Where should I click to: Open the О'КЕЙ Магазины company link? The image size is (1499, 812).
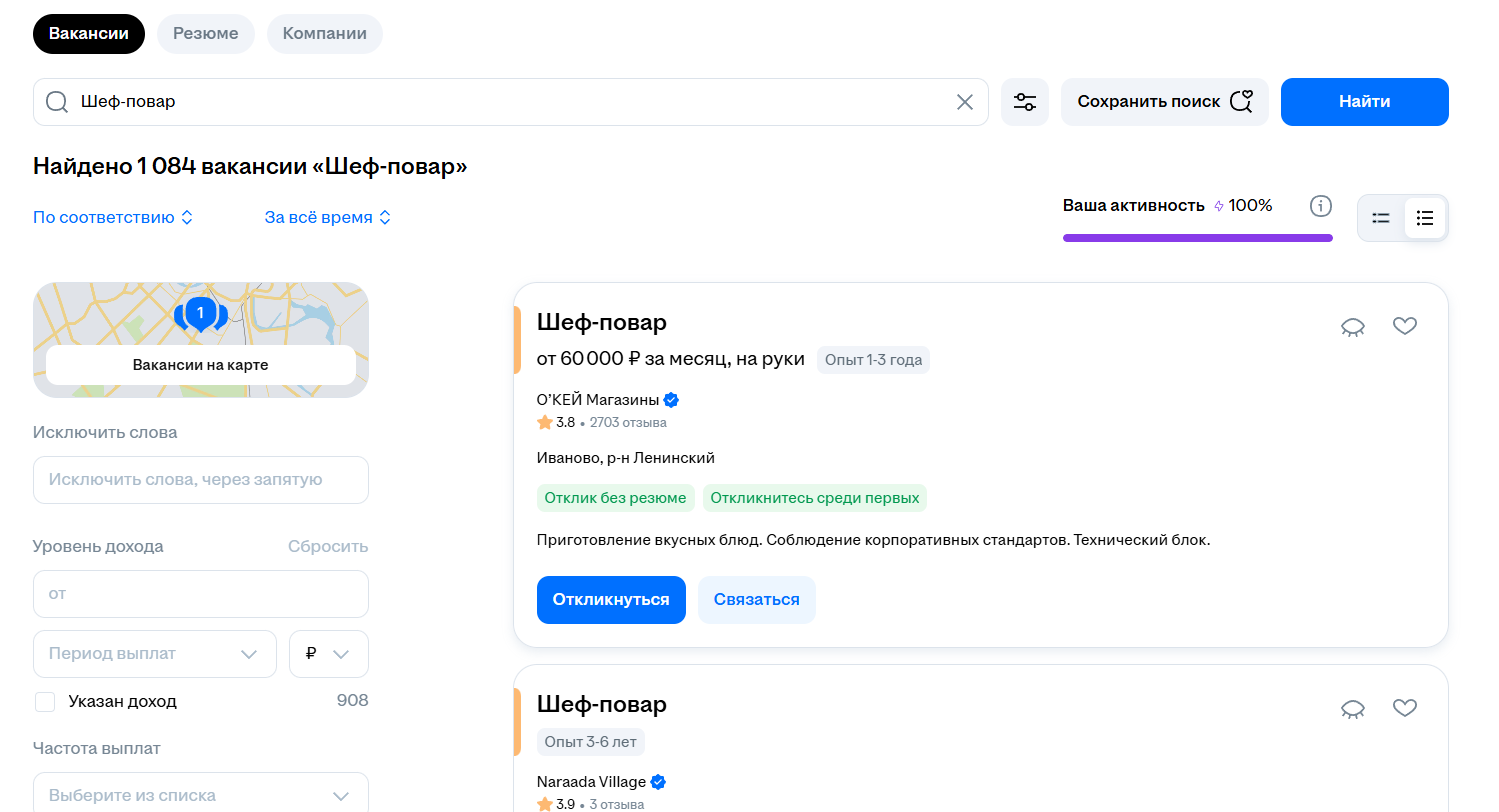(598, 400)
